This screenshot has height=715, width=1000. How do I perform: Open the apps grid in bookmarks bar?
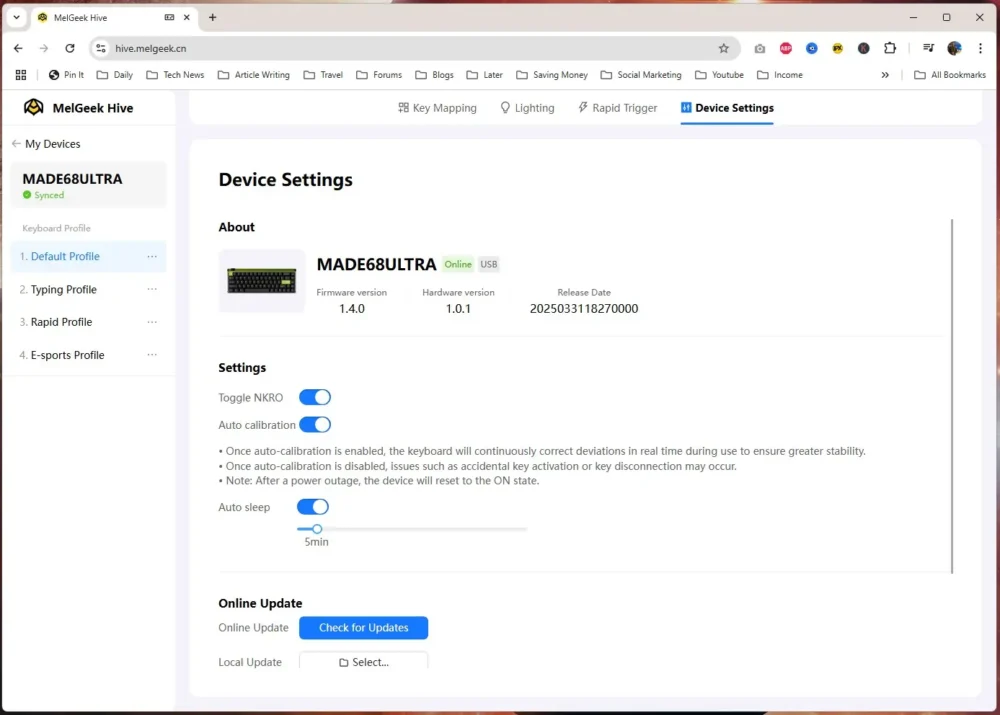pyautogui.click(x=21, y=75)
